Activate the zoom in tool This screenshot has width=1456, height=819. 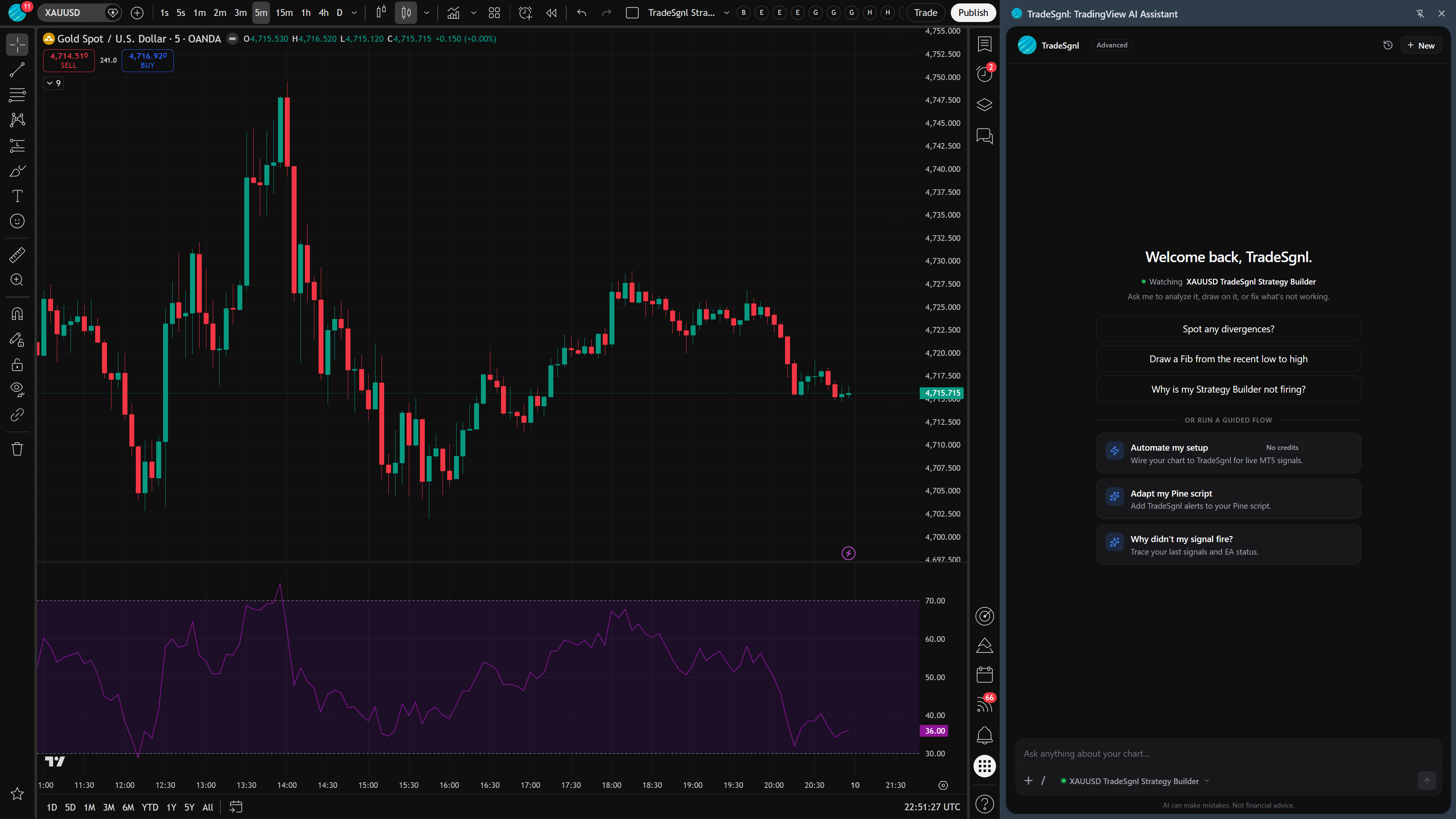click(17, 280)
